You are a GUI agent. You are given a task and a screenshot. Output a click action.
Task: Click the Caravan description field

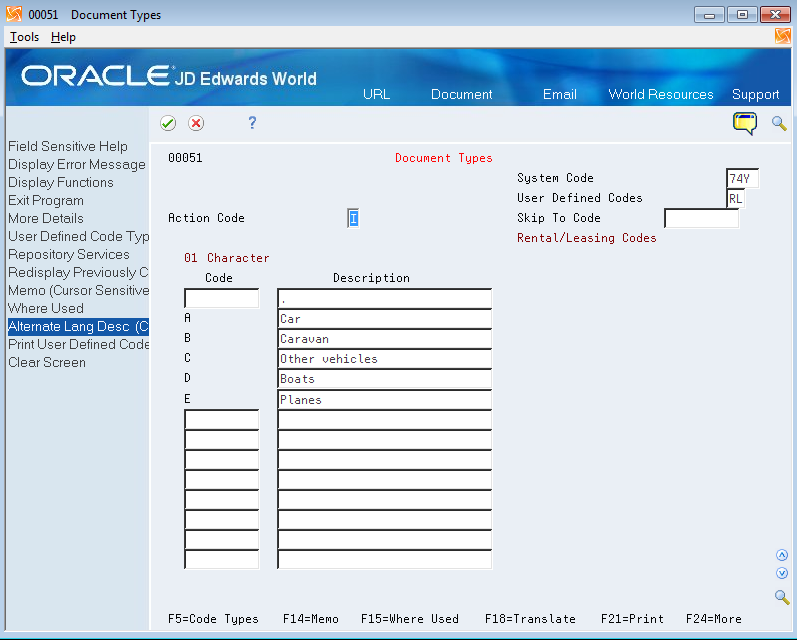(385, 339)
